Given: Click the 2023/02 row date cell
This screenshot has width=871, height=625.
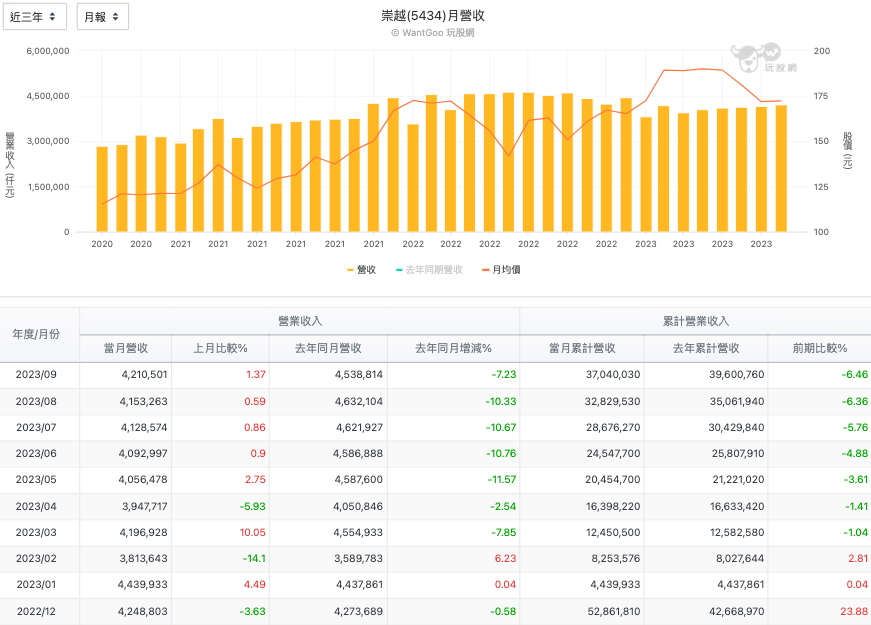Looking at the screenshot, I should pyautogui.click(x=38, y=558).
